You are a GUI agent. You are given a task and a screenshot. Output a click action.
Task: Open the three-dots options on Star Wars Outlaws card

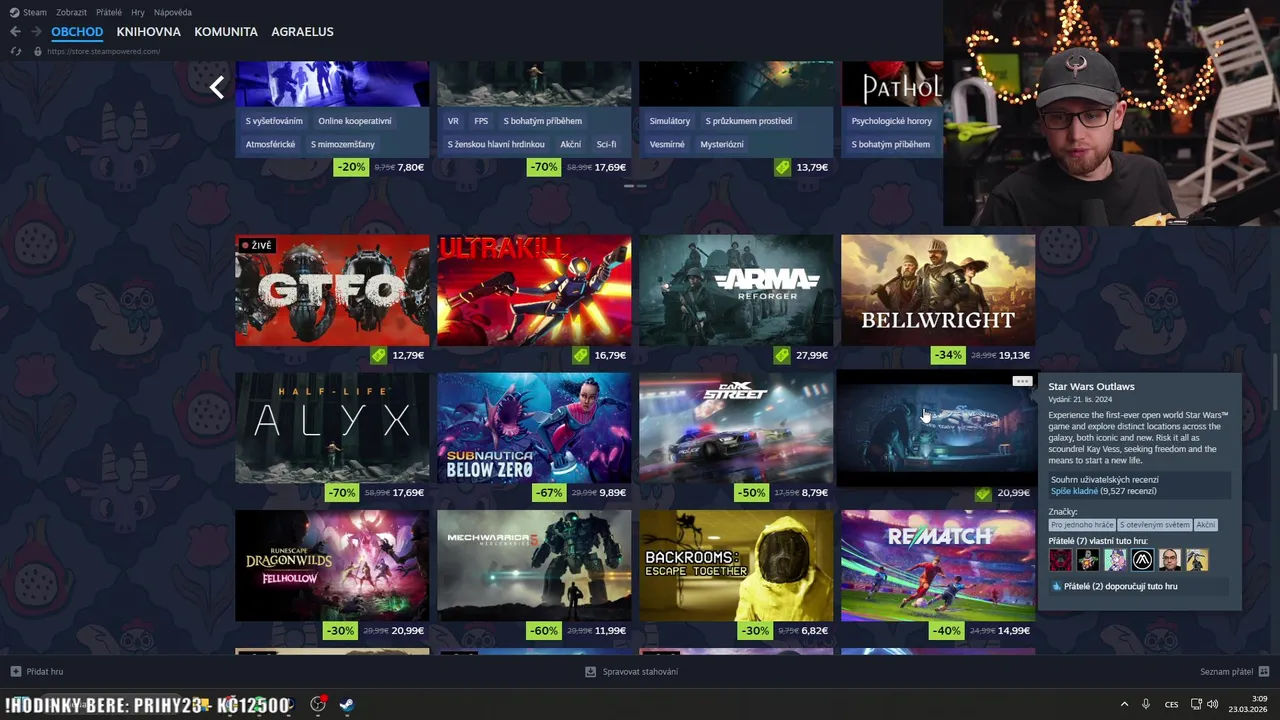(1021, 381)
